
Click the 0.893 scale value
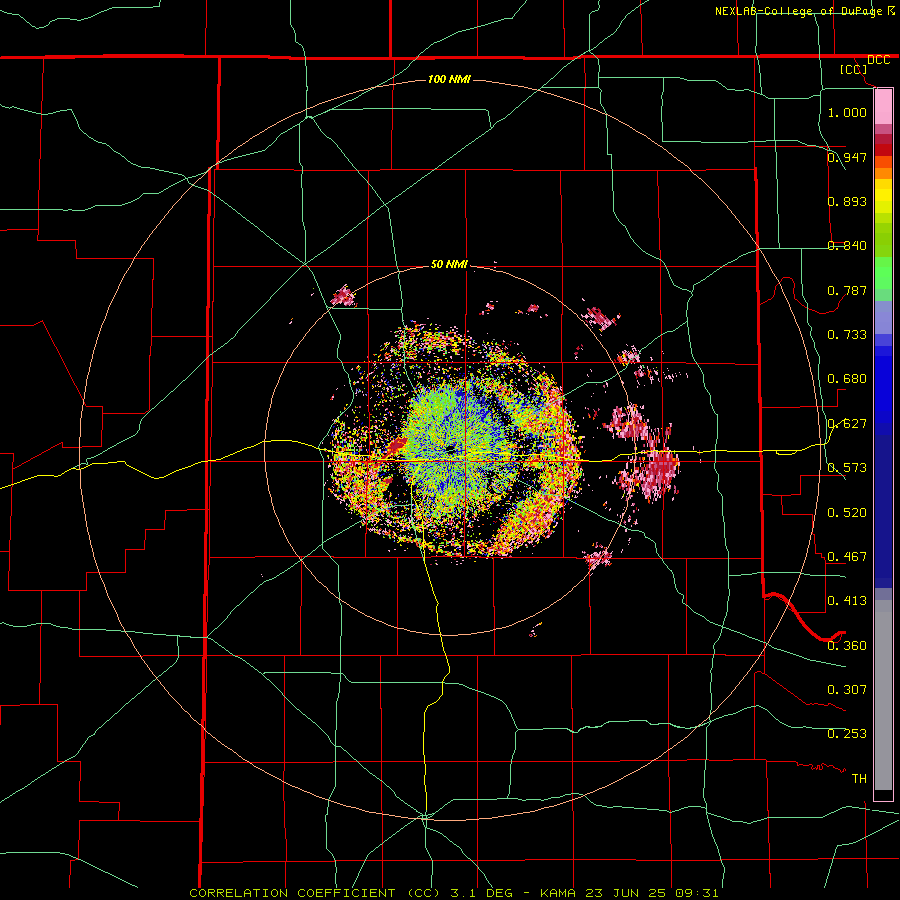[847, 201]
